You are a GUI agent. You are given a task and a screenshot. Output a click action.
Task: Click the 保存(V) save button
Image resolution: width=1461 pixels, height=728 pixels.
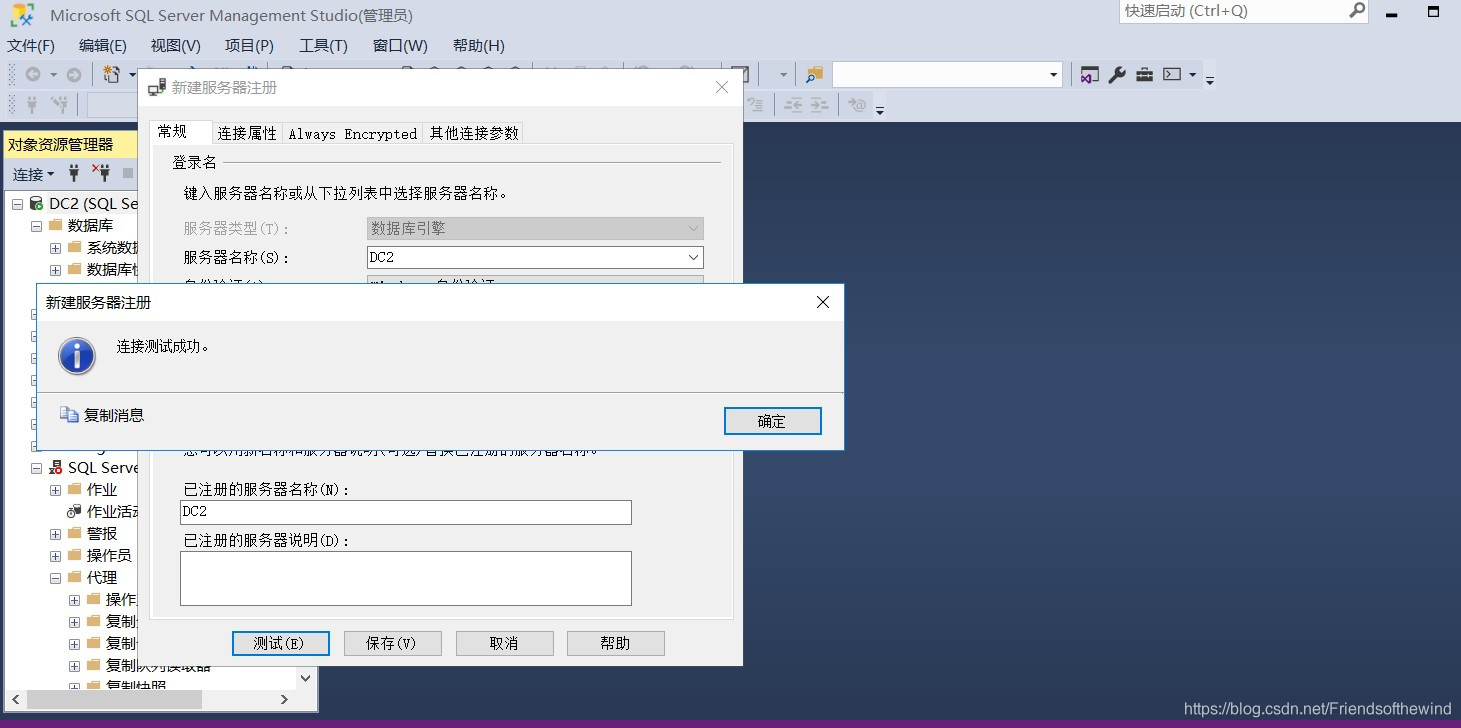(392, 643)
